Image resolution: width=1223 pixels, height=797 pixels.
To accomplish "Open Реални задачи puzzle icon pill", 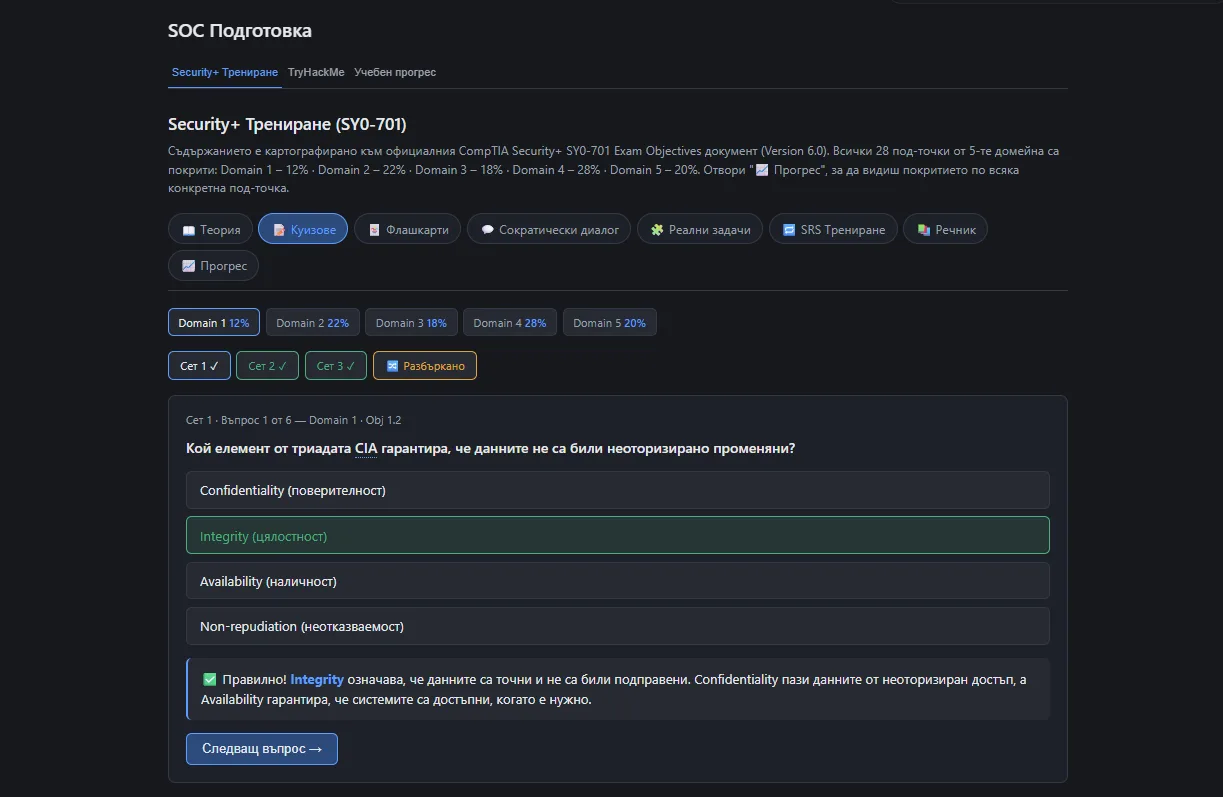I will (x=700, y=229).
